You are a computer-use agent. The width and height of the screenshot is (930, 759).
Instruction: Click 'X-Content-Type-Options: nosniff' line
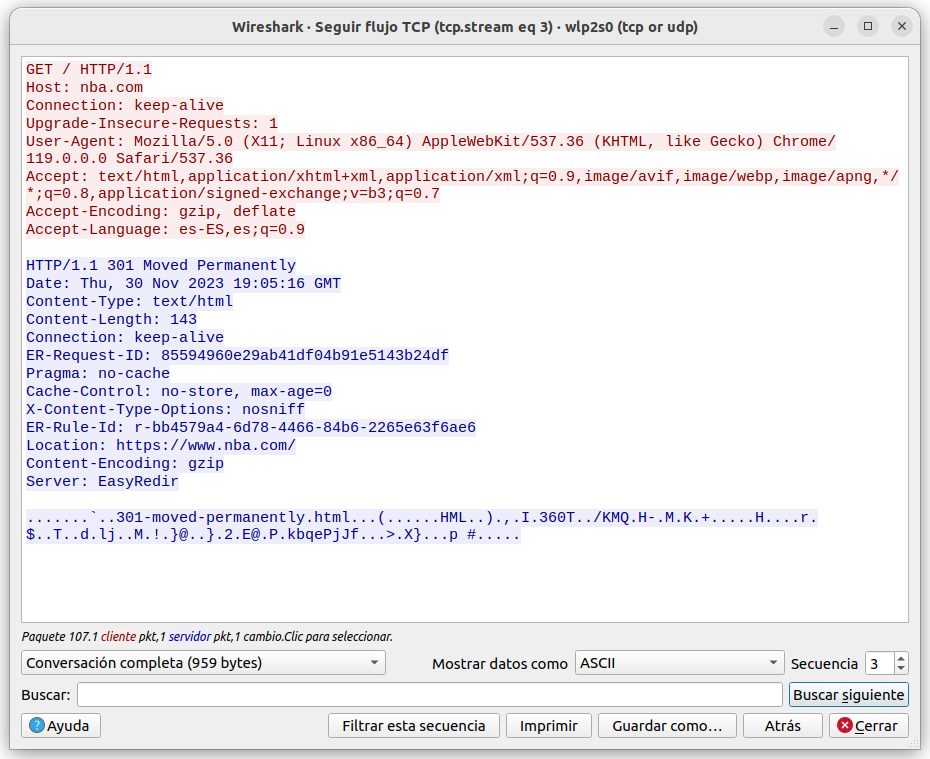165,409
